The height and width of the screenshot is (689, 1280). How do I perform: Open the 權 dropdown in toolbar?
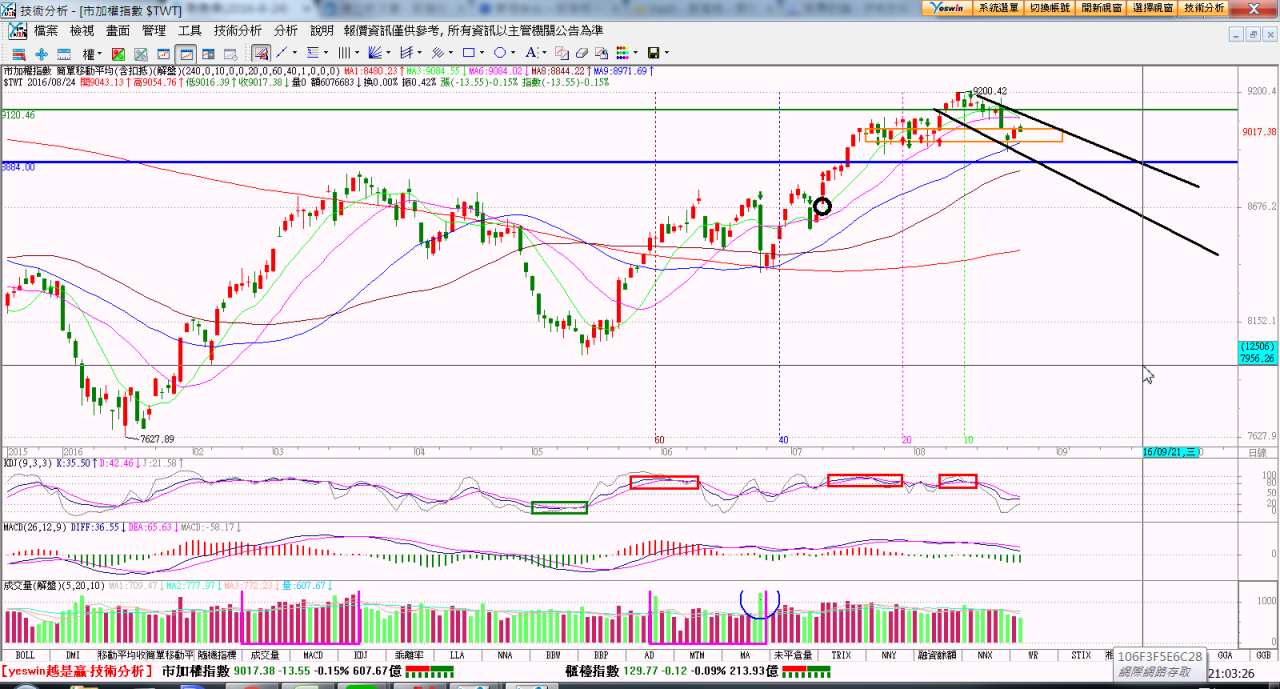pos(92,53)
